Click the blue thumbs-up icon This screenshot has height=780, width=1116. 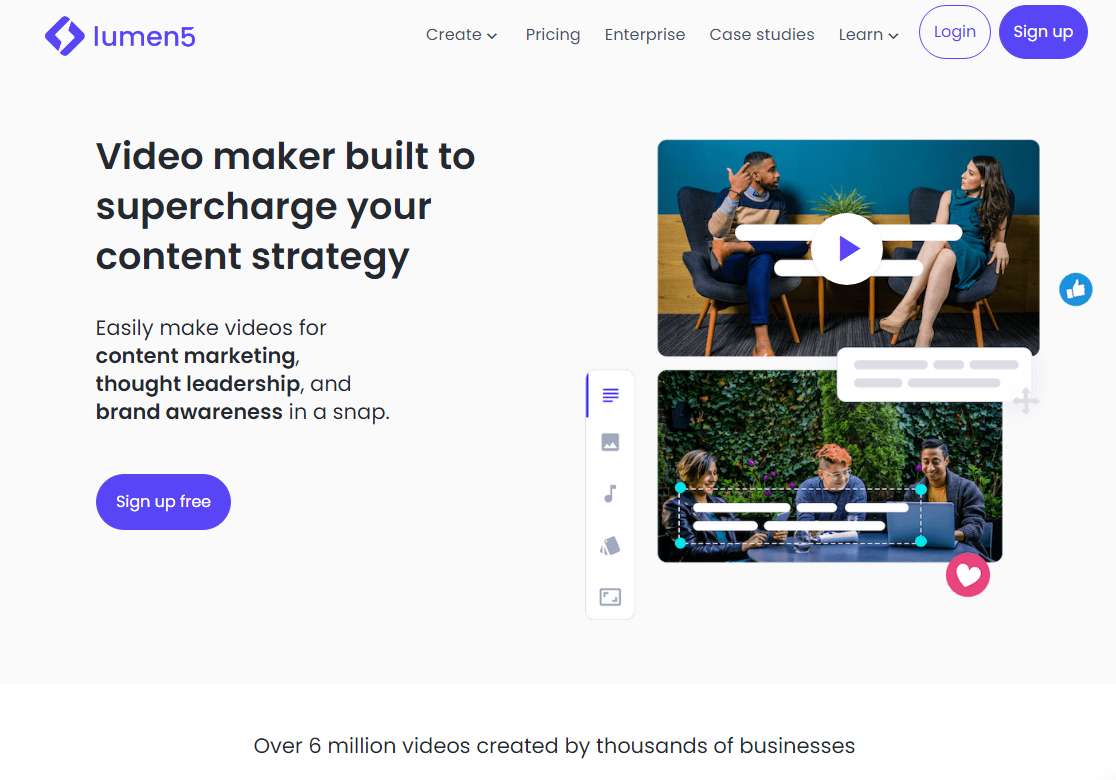(1075, 290)
